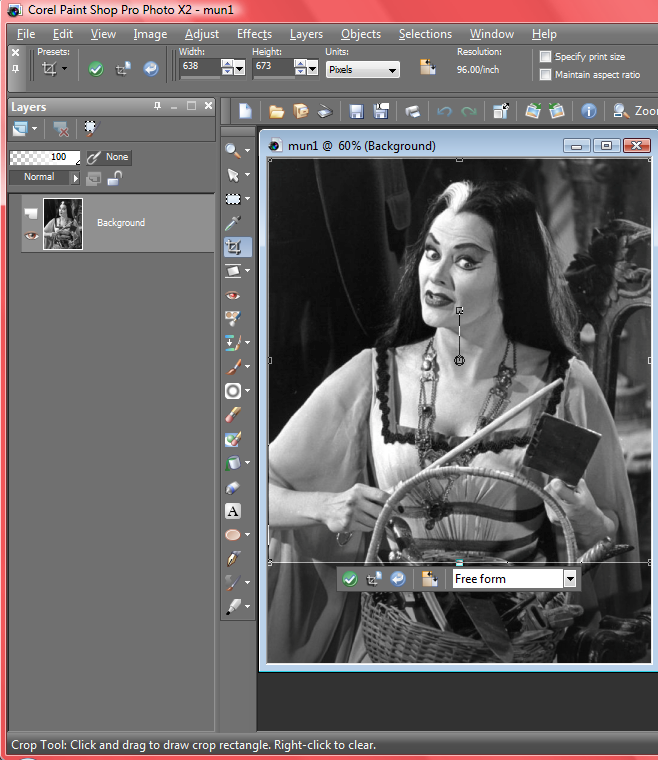This screenshot has width=658, height=760.
Task: Select the Straighten tool
Action: click(x=233, y=271)
